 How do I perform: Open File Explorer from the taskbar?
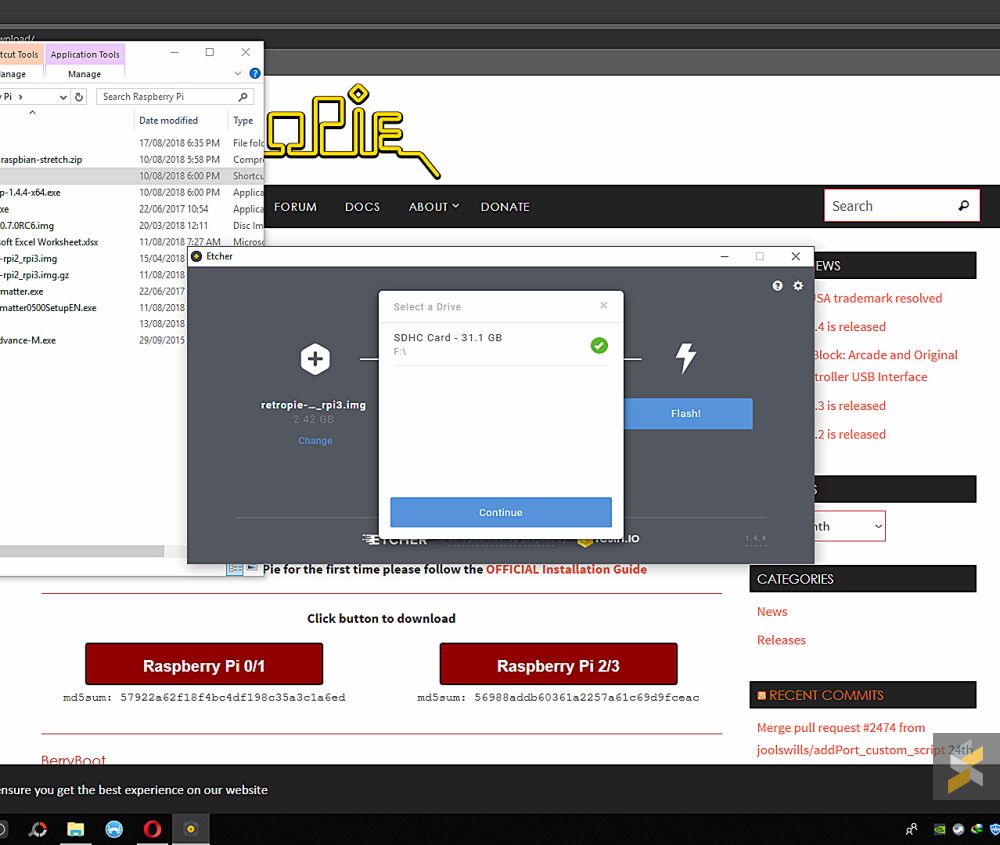[76, 829]
